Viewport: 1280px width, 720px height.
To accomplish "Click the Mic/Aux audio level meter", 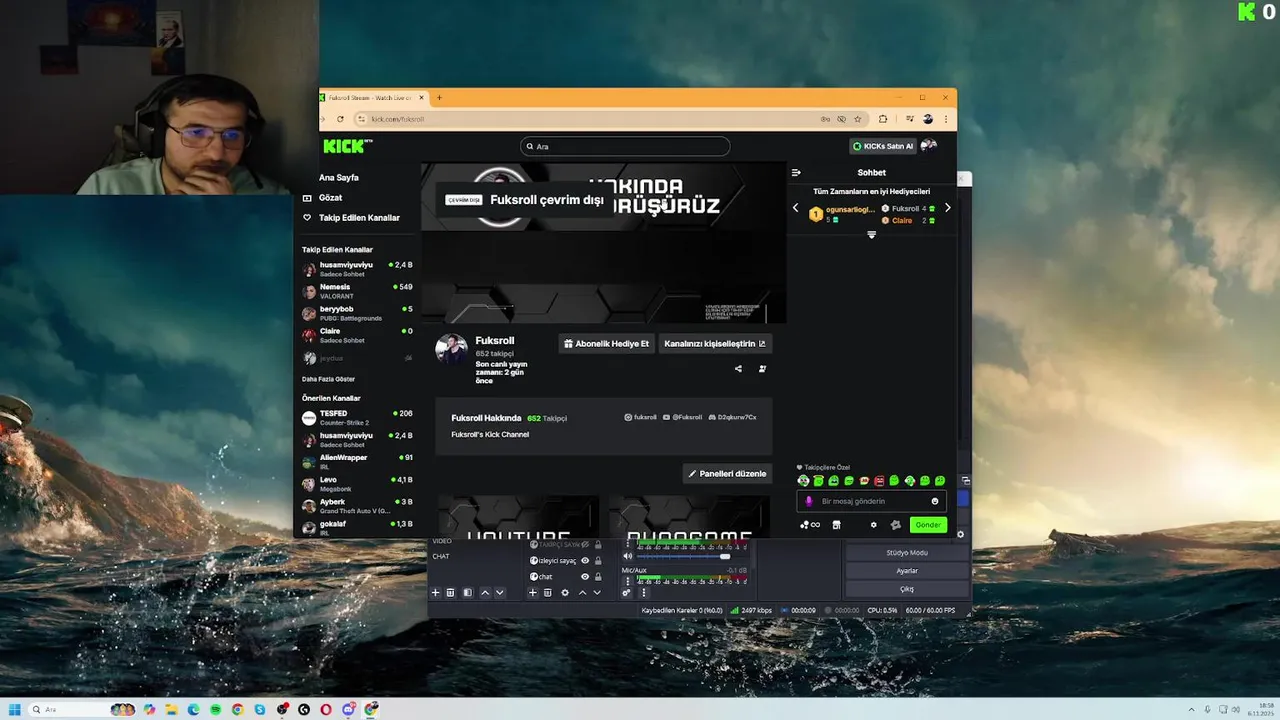I will 692,579.
